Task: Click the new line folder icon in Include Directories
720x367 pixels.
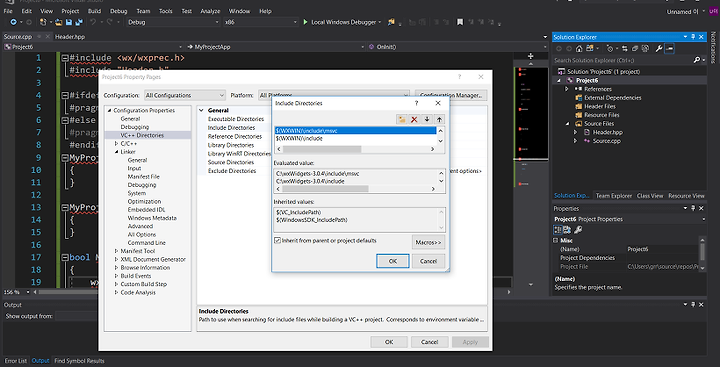Action: pyautogui.click(x=402, y=119)
